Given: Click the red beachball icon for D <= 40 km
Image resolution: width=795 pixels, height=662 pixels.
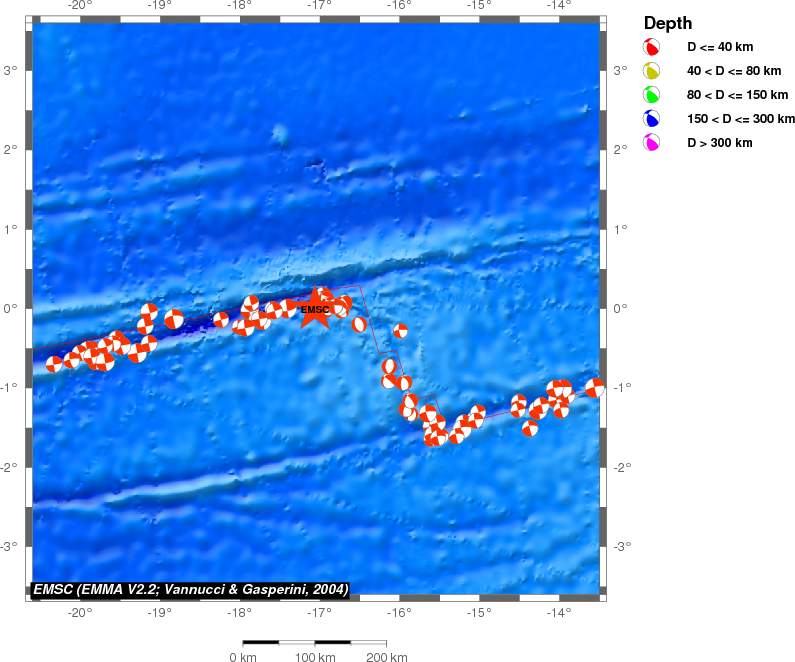Looking at the screenshot, I should tap(652, 47).
